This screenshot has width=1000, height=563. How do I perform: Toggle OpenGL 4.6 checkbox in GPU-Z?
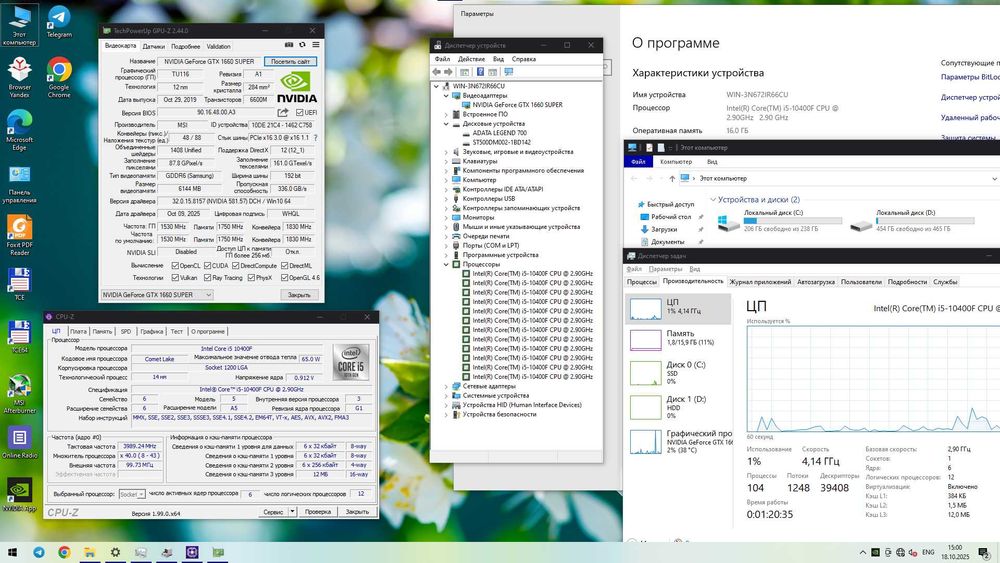(x=284, y=278)
